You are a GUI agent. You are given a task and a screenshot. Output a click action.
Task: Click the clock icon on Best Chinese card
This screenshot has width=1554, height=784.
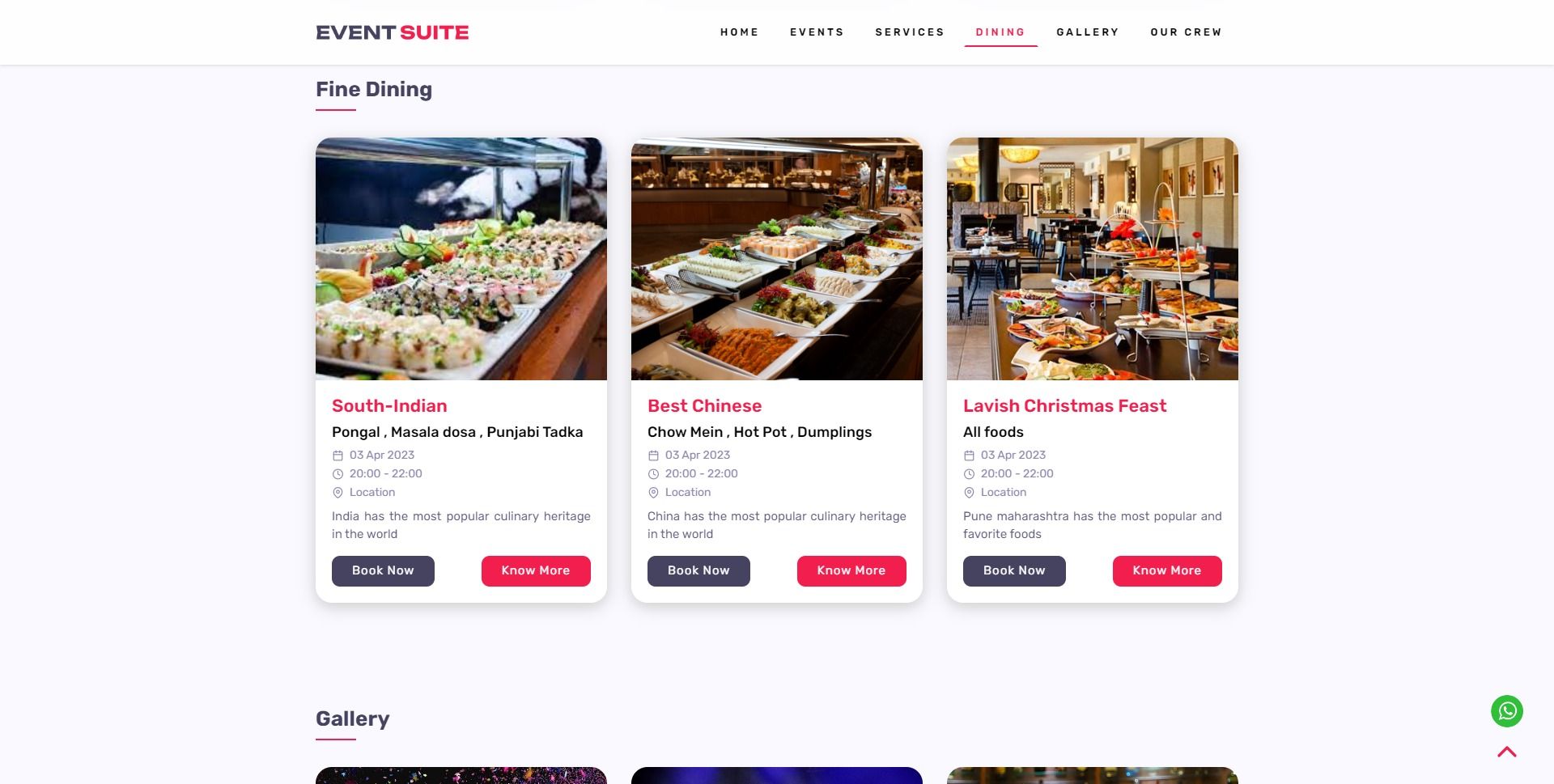[x=653, y=474]
